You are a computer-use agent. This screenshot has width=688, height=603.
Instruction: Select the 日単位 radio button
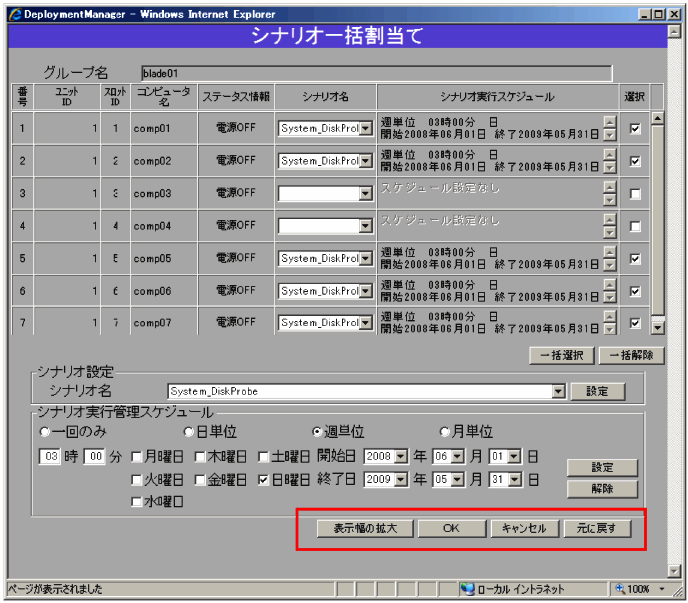click(x=189, y=432)
